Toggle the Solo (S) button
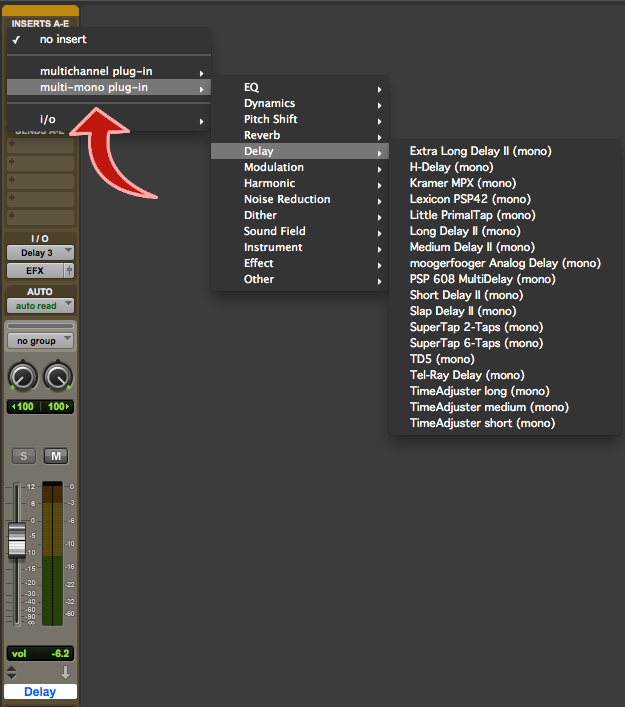 (22, 456)
